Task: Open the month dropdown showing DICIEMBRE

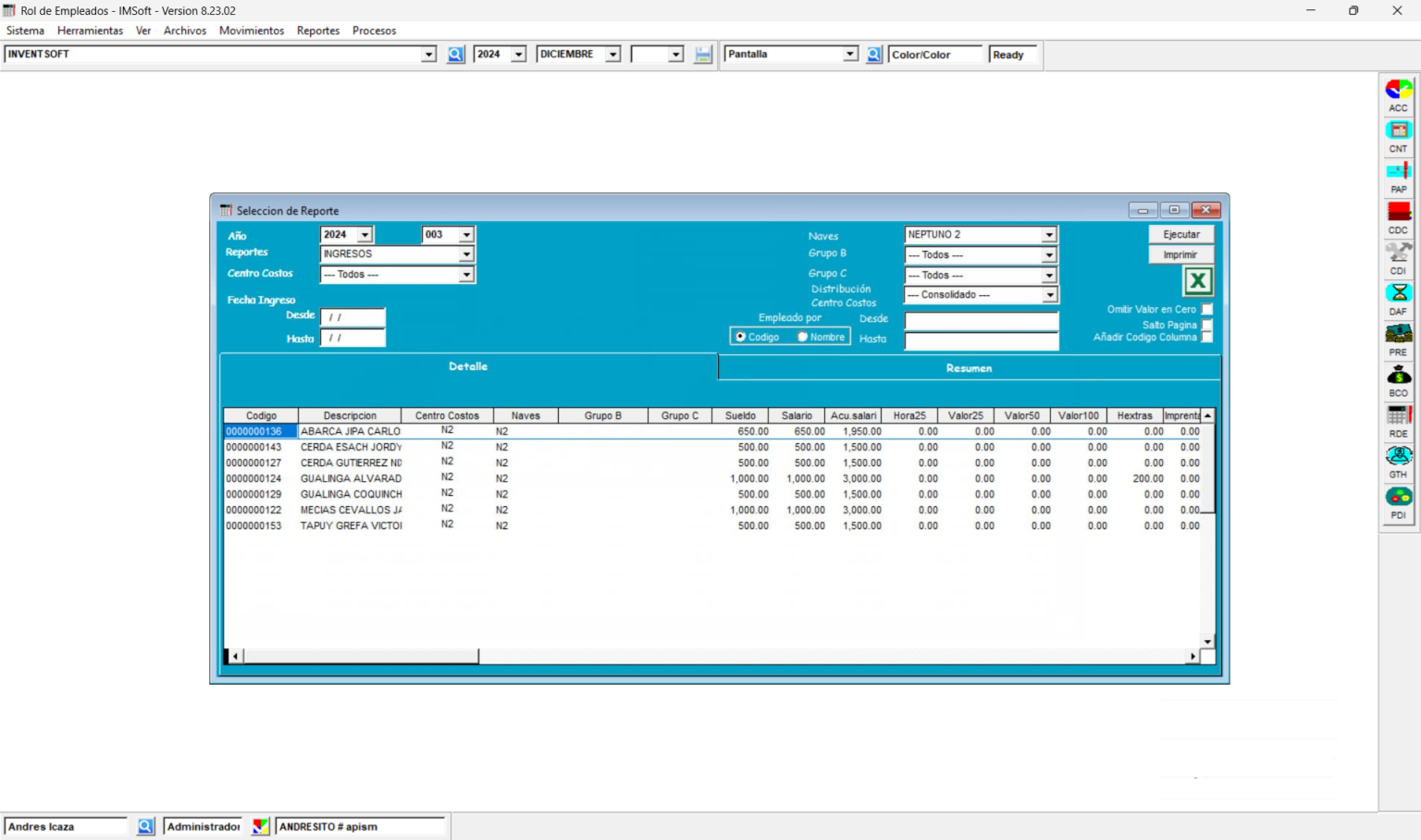Action: pyautogui.click(x=612, y=54)
